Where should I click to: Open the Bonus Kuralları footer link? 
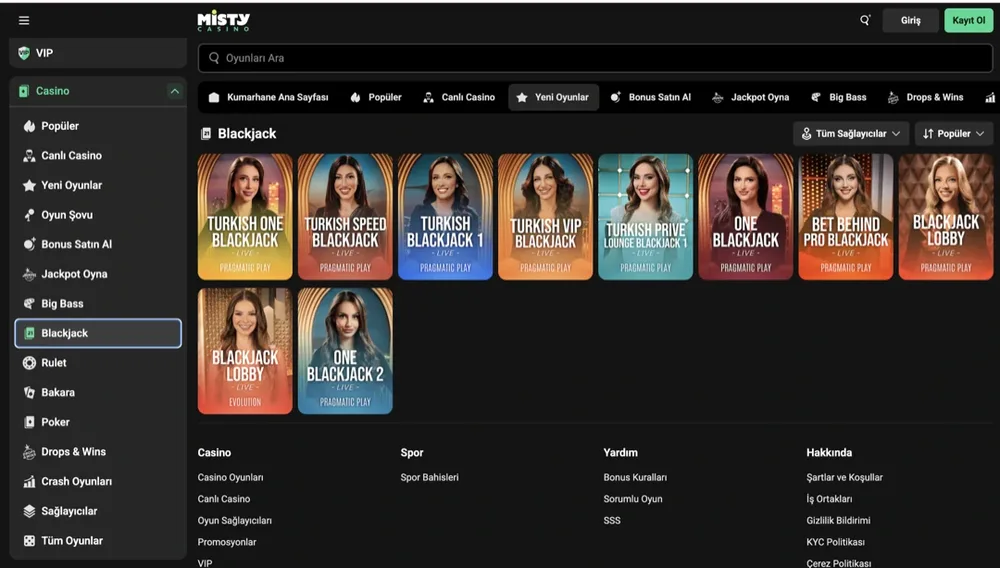635,477
